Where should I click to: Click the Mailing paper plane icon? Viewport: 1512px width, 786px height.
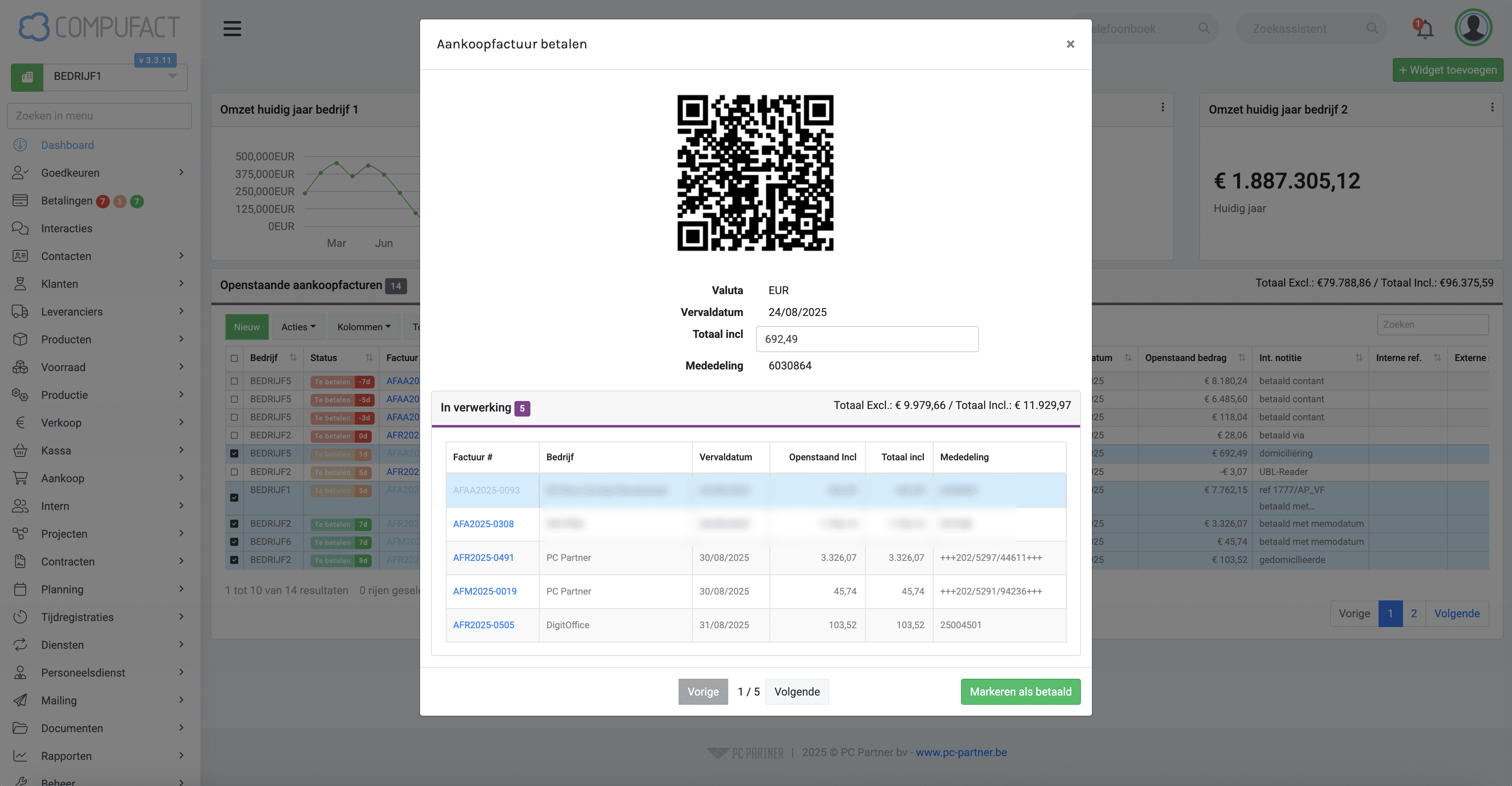point(20,700)
